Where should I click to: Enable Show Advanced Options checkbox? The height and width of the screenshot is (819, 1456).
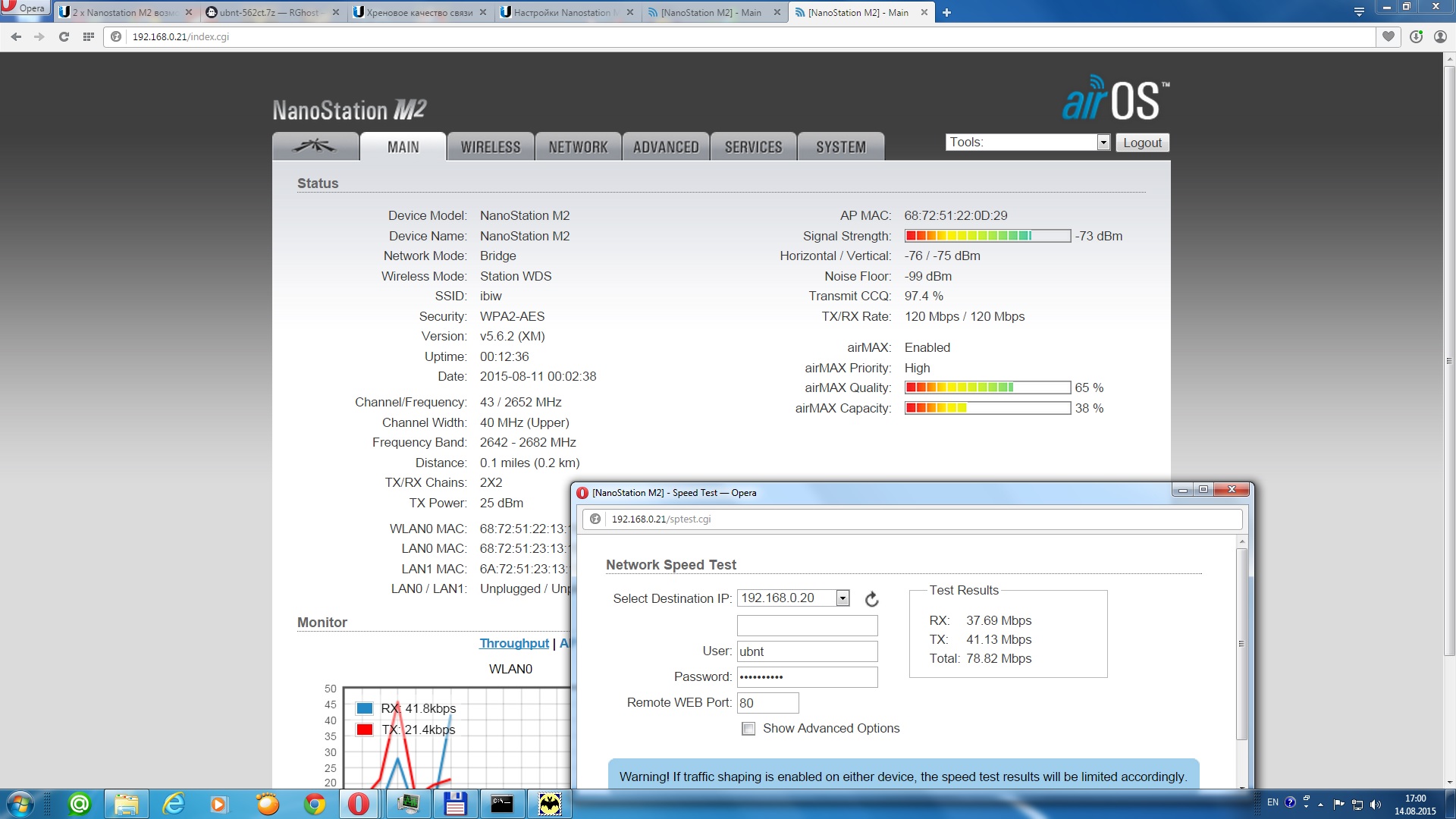tap(748, 729)
